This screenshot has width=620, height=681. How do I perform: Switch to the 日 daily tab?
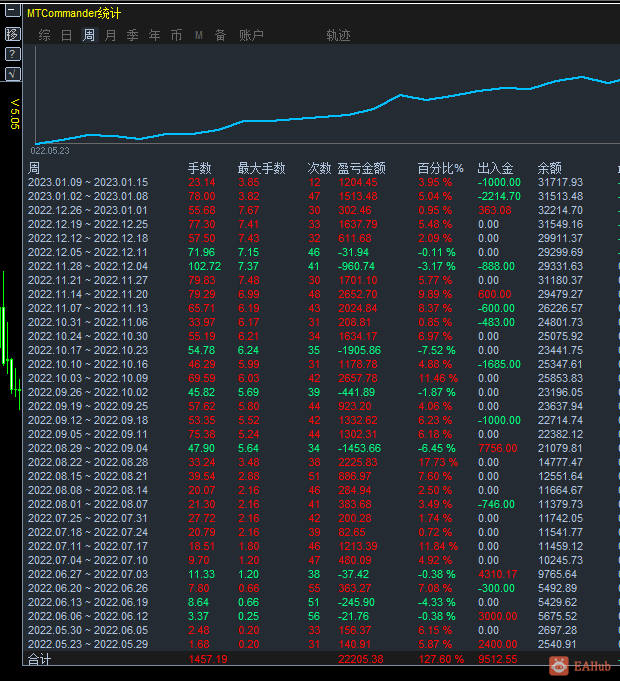coord(66,35)
